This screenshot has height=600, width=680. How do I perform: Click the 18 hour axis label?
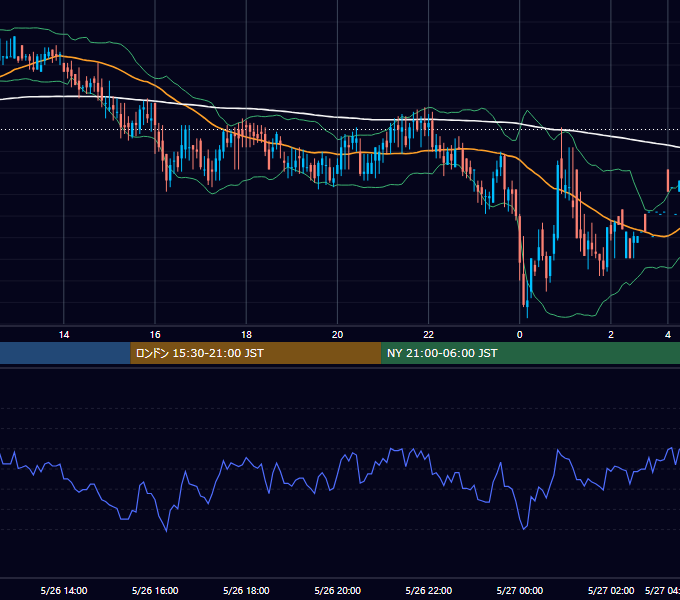pos(246,335)
